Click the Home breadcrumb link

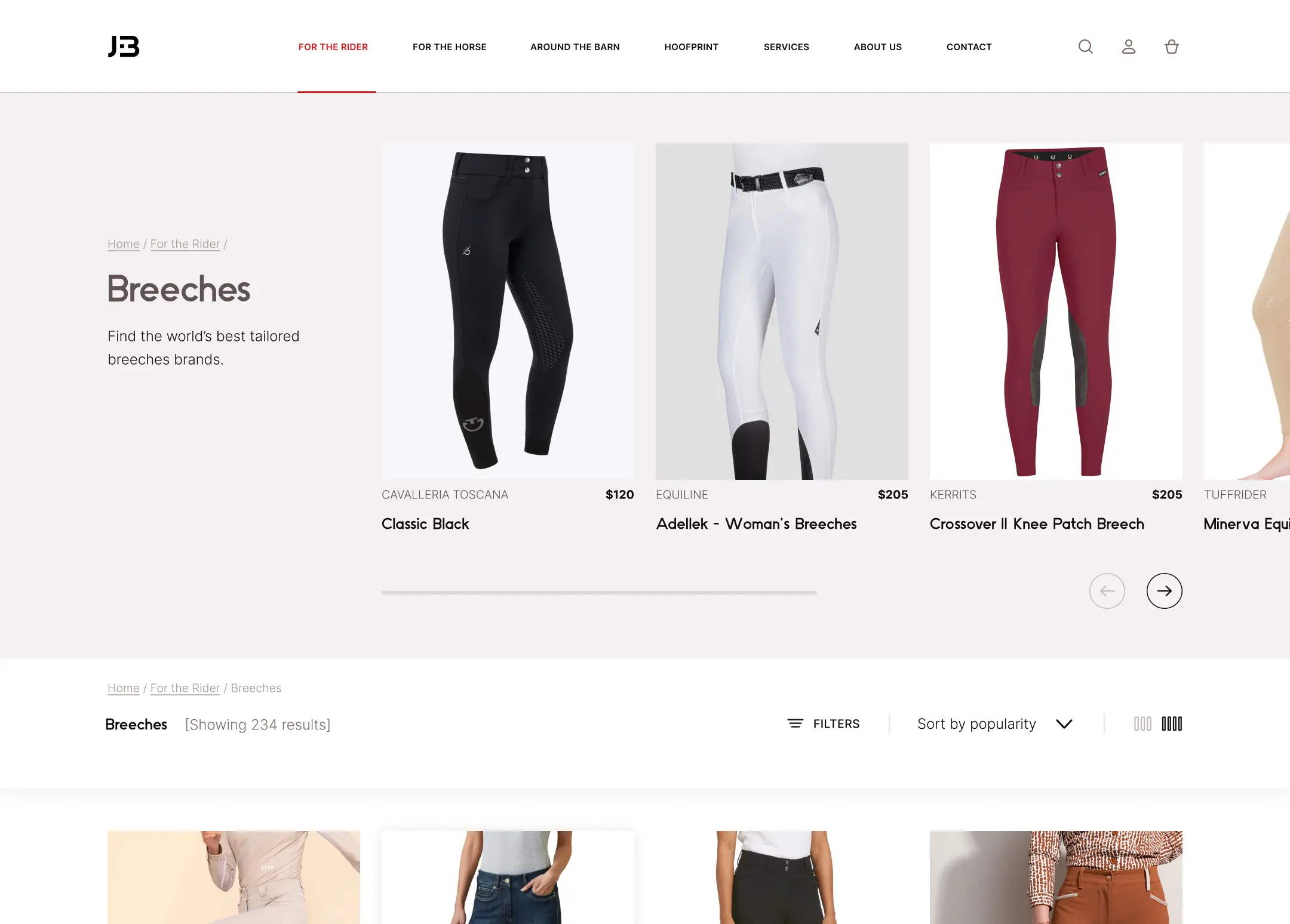[x=123, y=243]
